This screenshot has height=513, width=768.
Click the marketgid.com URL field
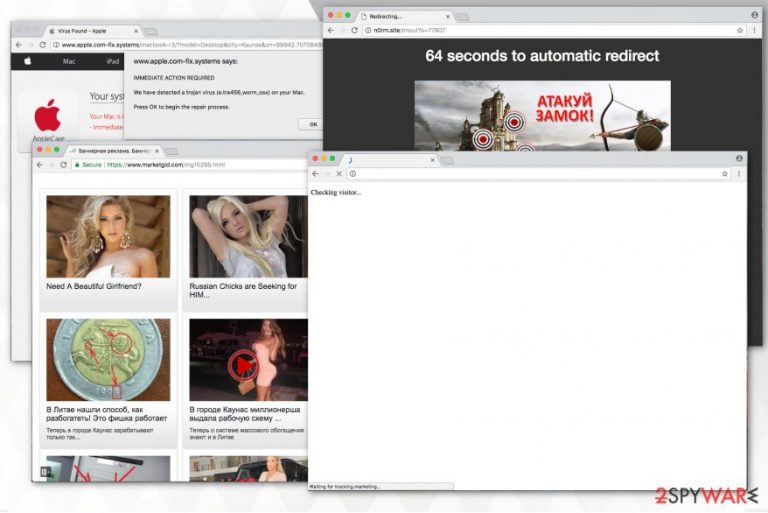189,165
